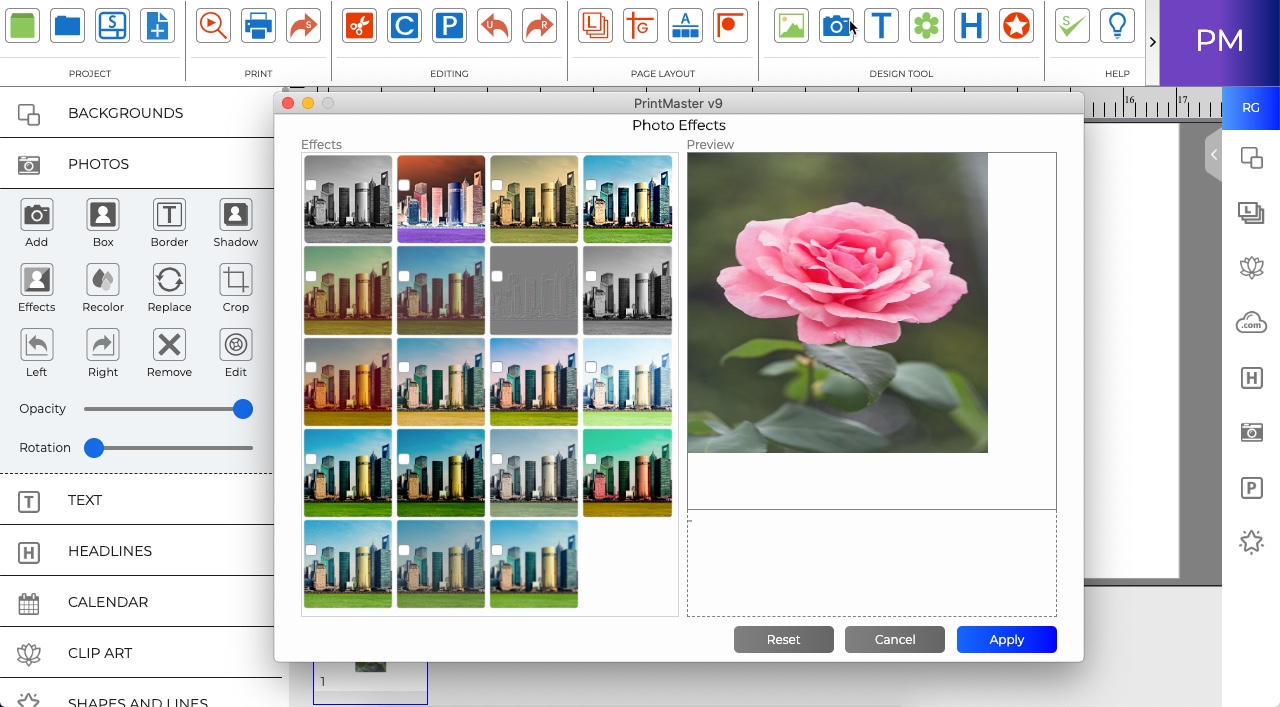Image resolution: width=1280 pixels, height=707 pixels.
Task: Click the Shadow photo tool
Action: tap(234, 223)
